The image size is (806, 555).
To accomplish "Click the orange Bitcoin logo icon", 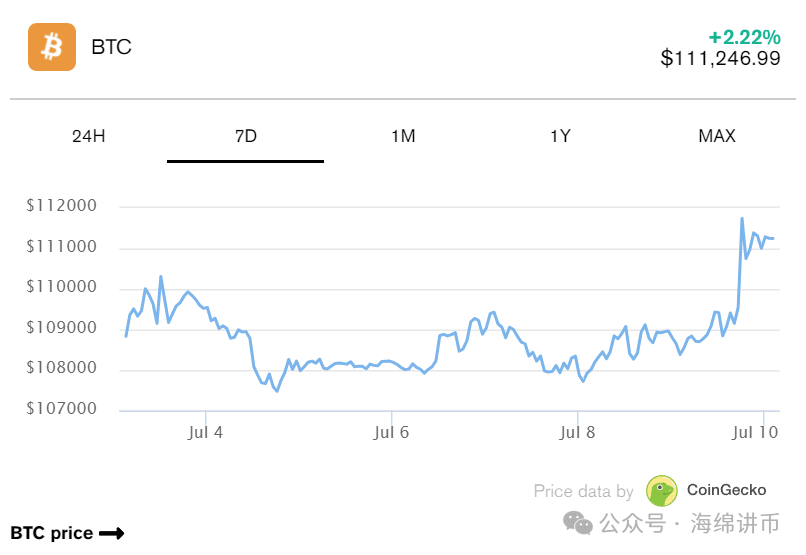I will click(52, 47).
